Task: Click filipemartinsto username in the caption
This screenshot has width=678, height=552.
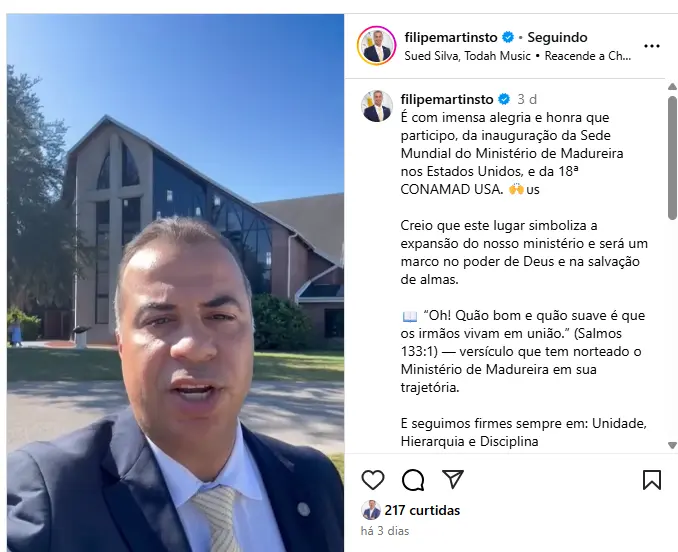Action: (x=447, y=99)
